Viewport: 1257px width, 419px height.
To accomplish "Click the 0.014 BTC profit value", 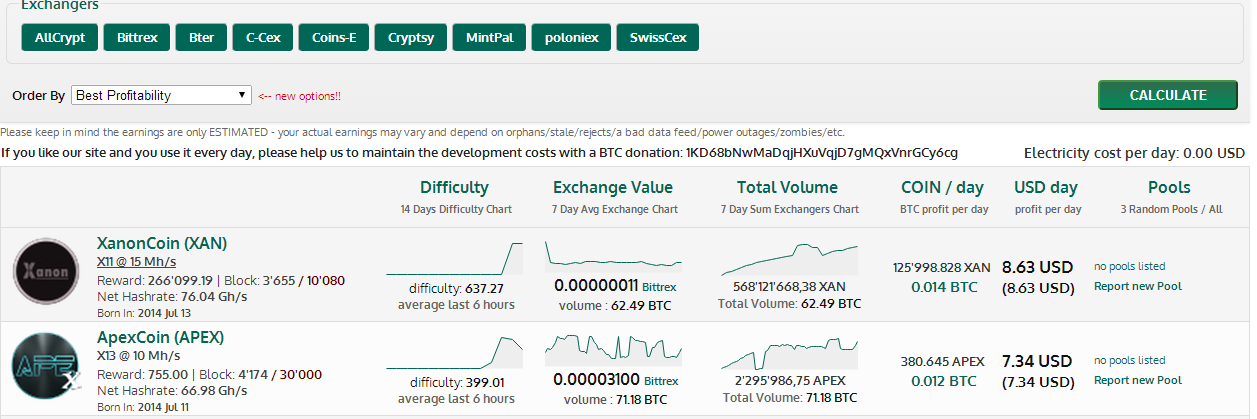I will pyautogui.click(x=944, y=287).
